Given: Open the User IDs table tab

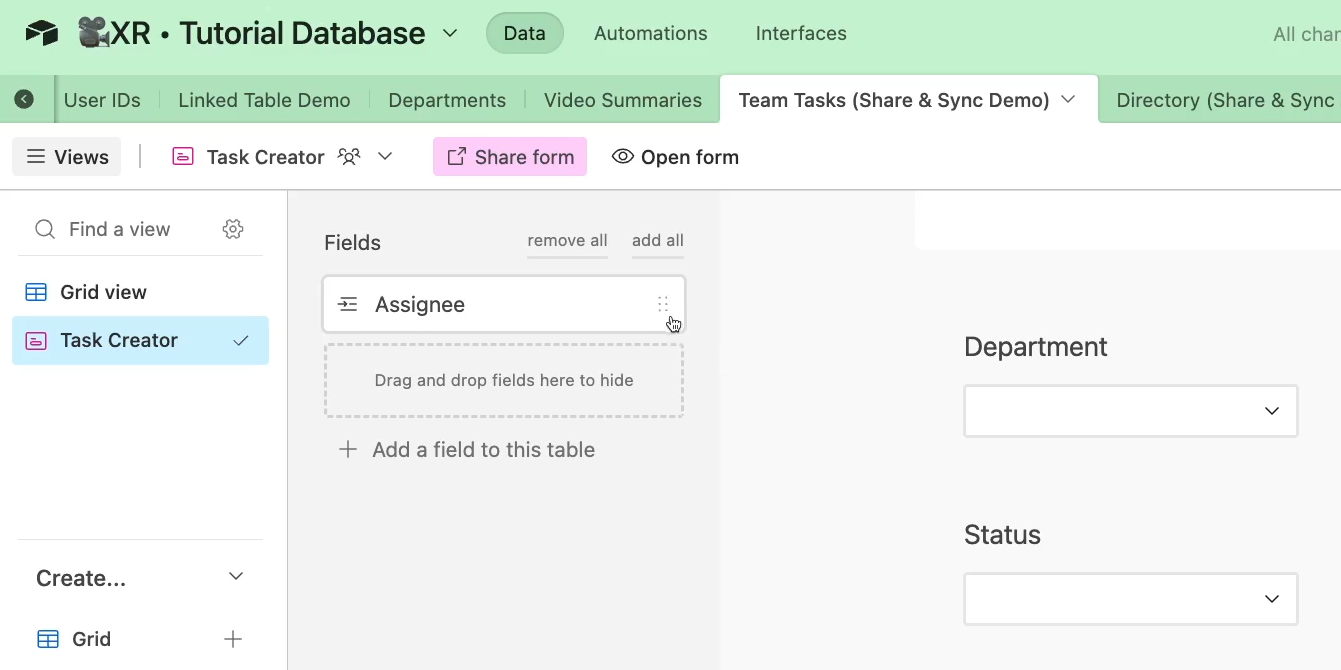Looking at the screenshot, I should tap(102, 100).
